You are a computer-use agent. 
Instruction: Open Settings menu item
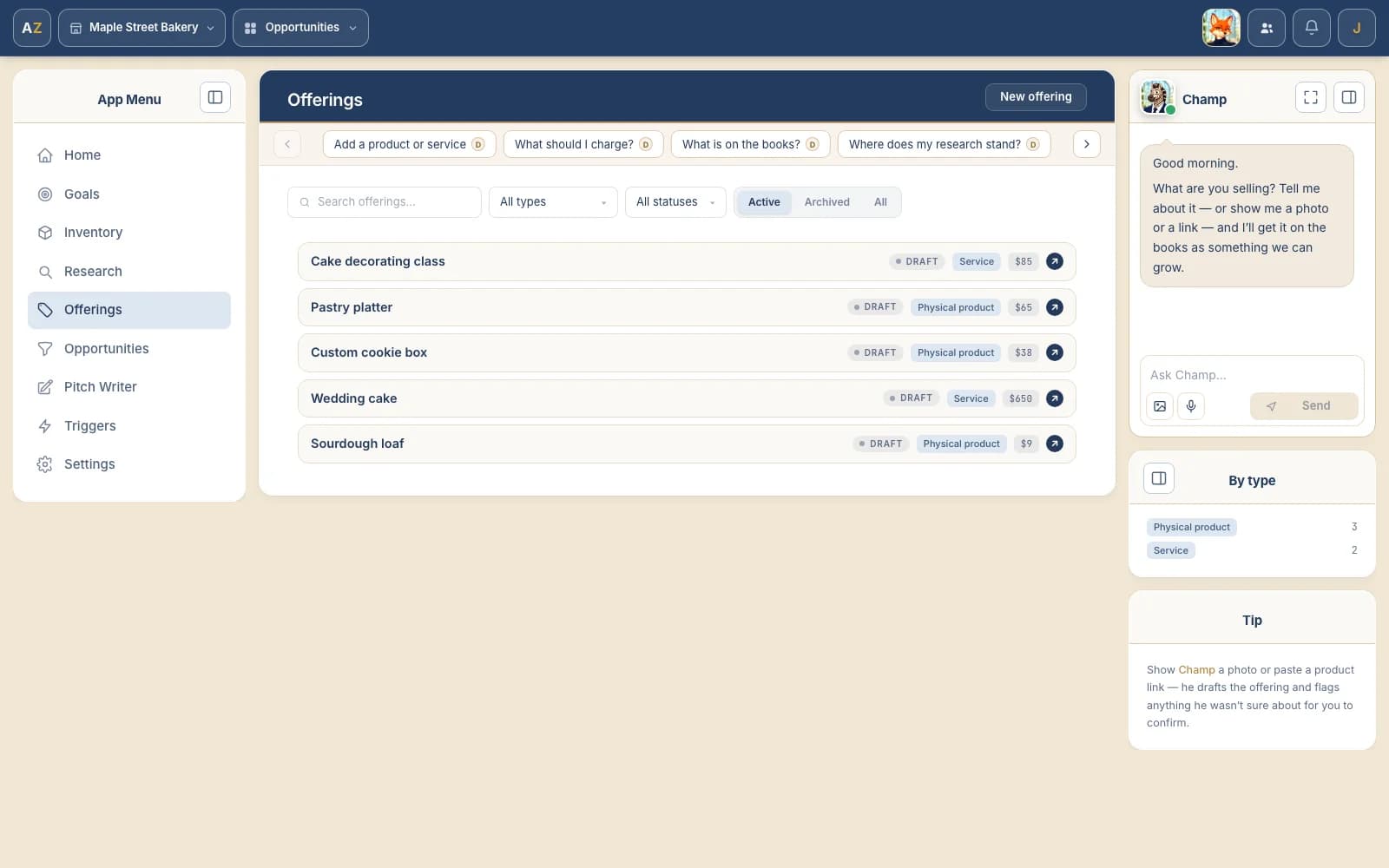[129, 464]
